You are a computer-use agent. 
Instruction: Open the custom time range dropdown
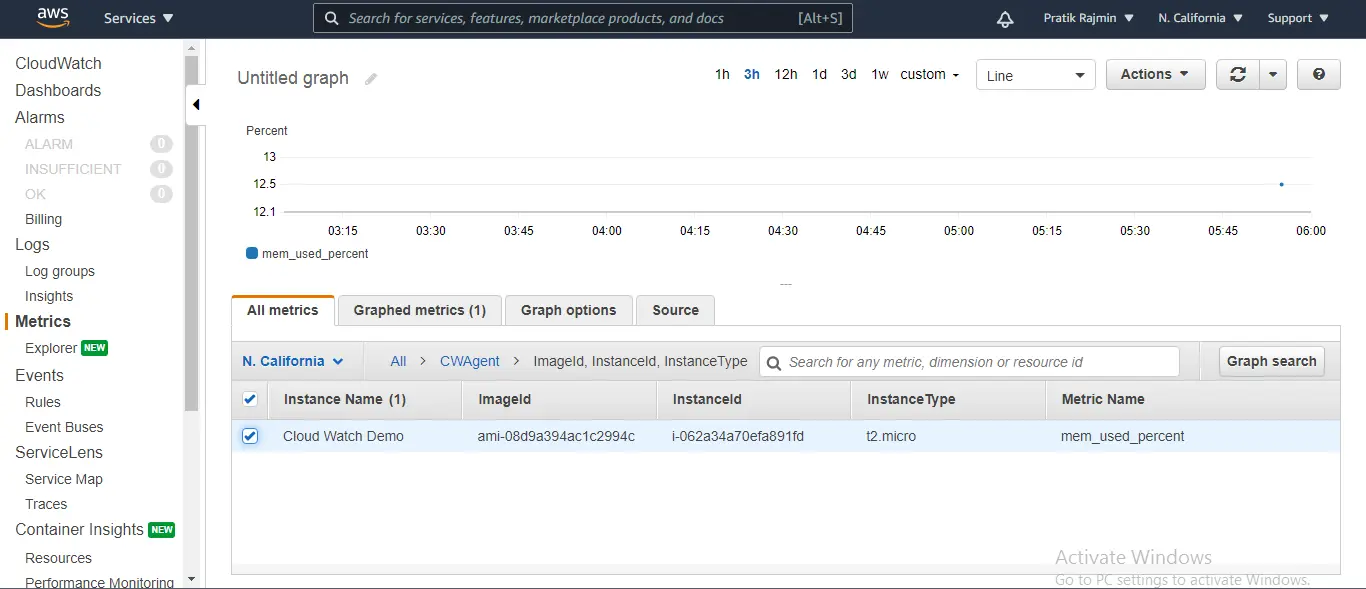point(929,74)
